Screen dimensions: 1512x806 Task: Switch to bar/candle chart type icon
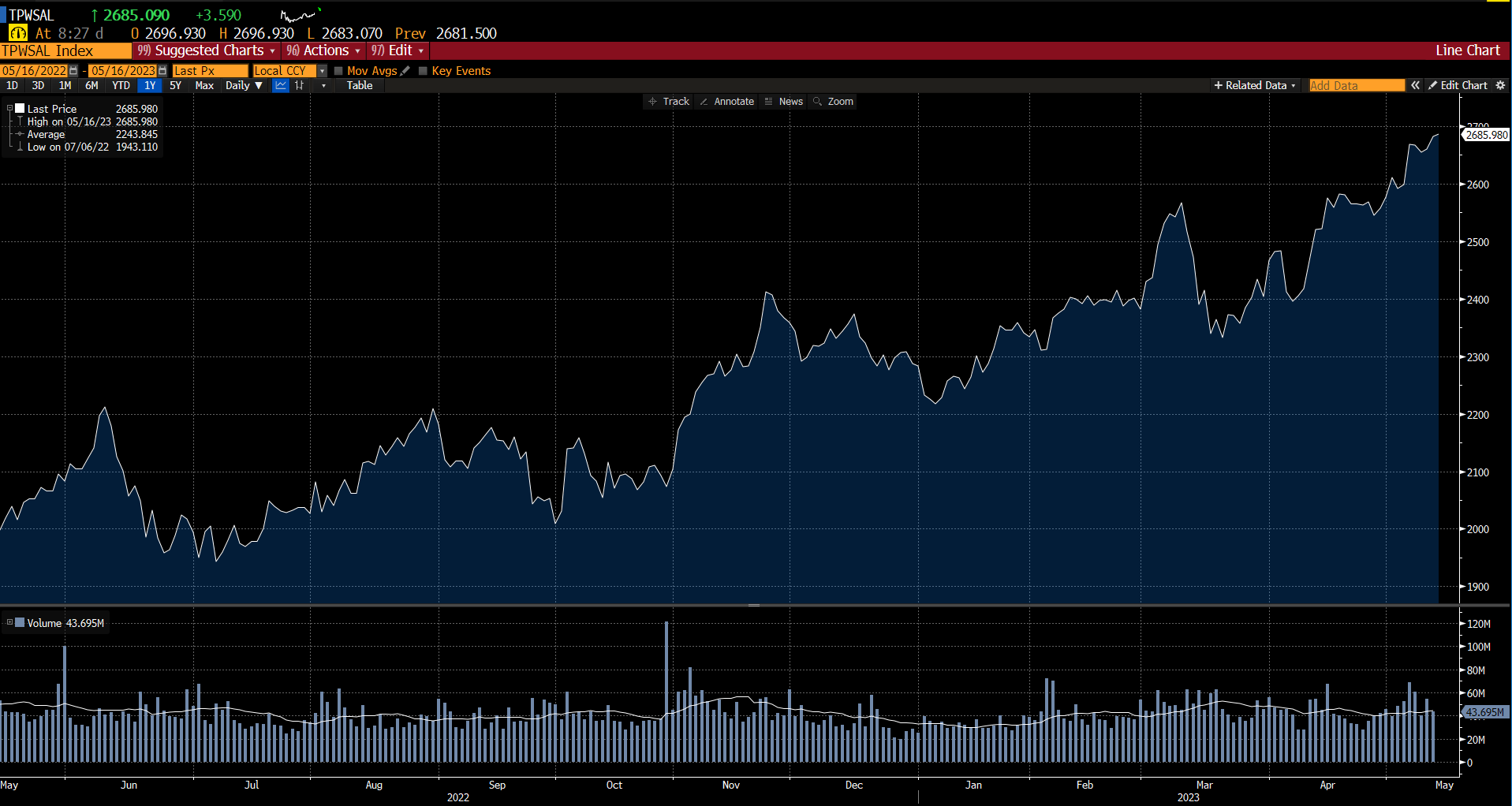[300, 85]
